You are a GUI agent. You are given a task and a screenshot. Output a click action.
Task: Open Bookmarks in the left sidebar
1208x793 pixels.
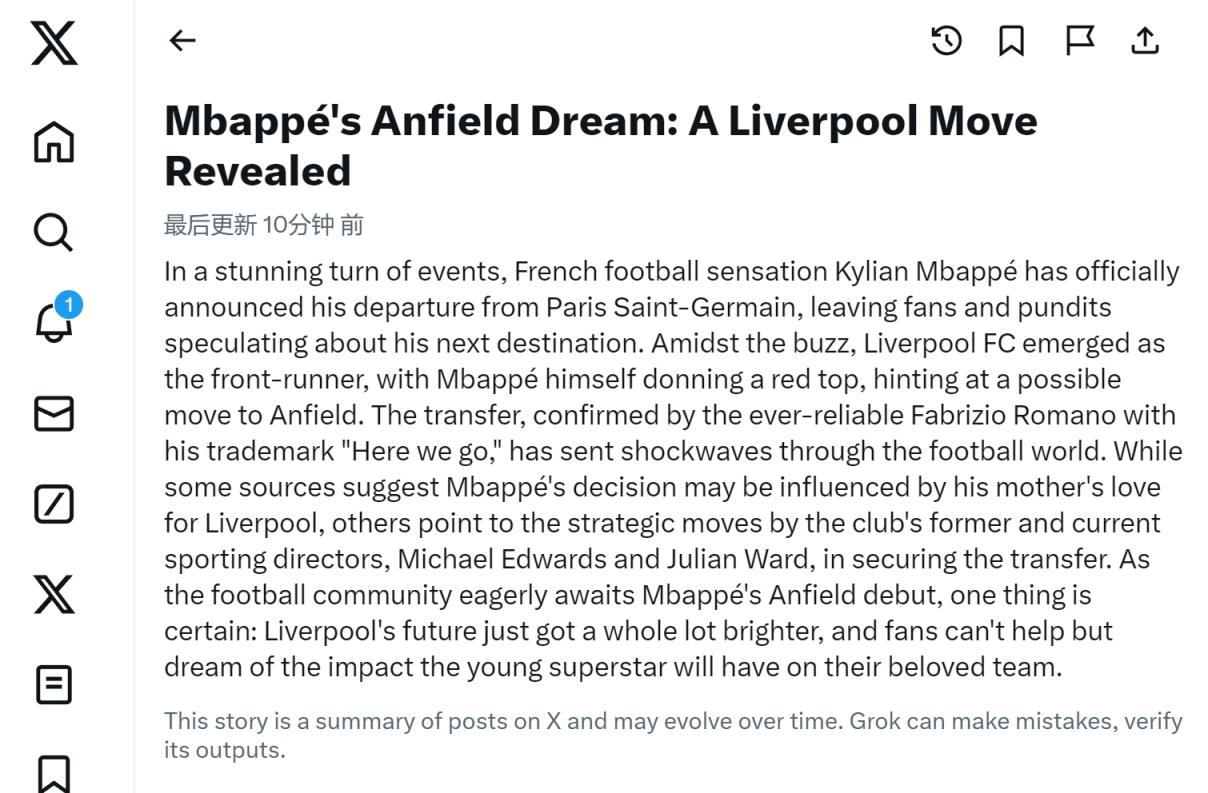[x=54, y=773]
